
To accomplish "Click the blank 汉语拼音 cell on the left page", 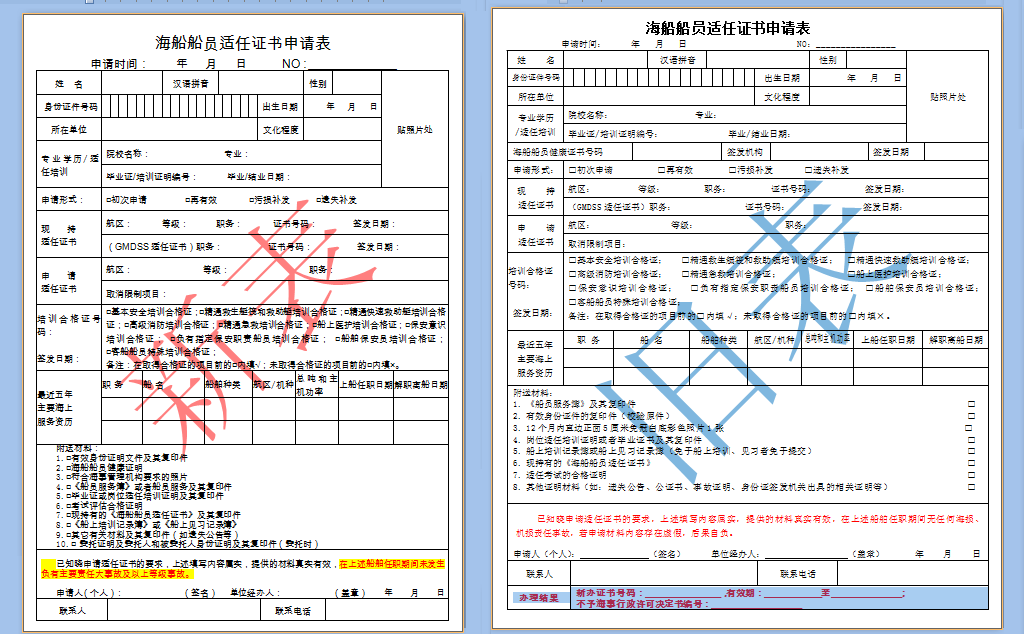I will click(261, 83).
